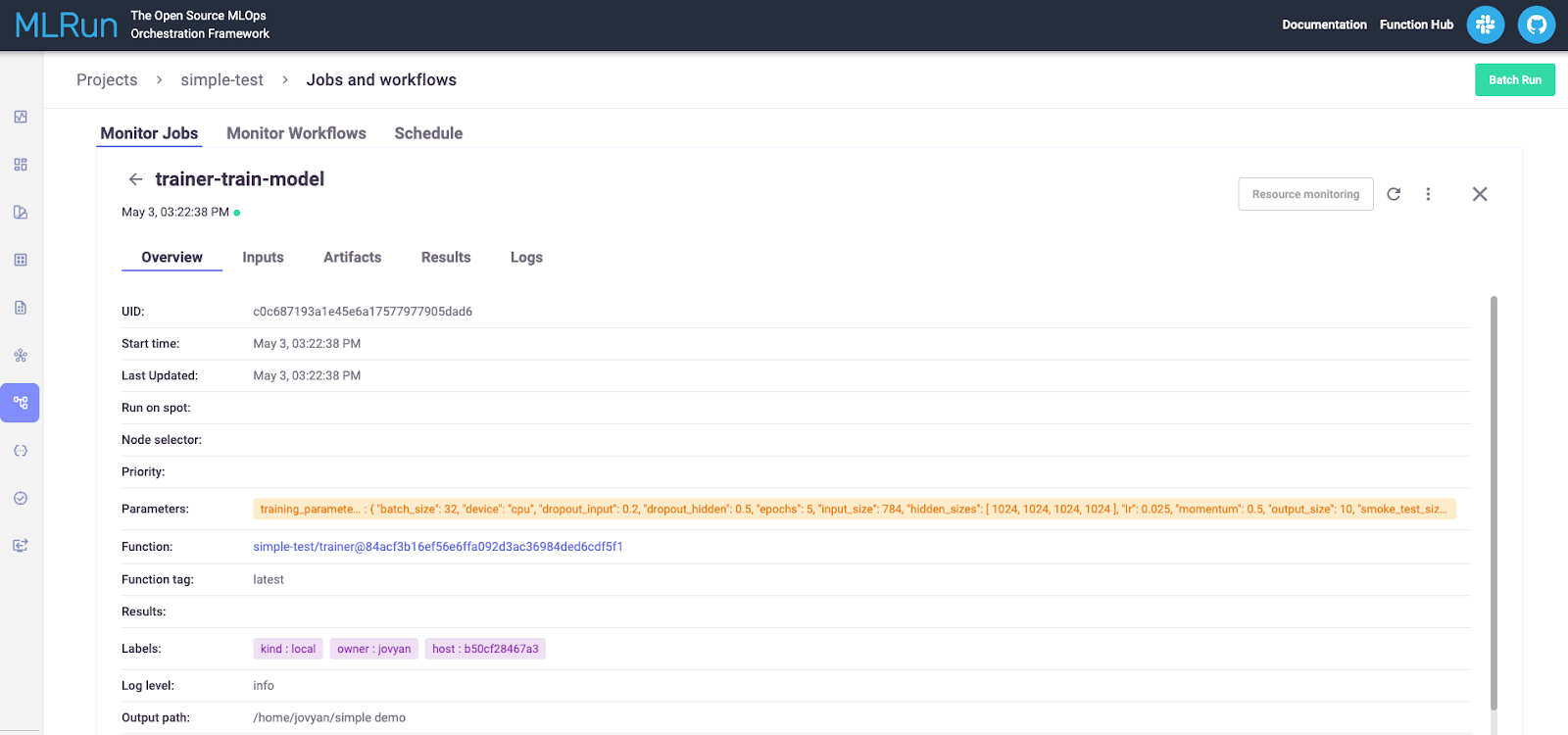Open the models icon in the sidebar
Viewport: 1568px width, 735px height.
point(21,356)
